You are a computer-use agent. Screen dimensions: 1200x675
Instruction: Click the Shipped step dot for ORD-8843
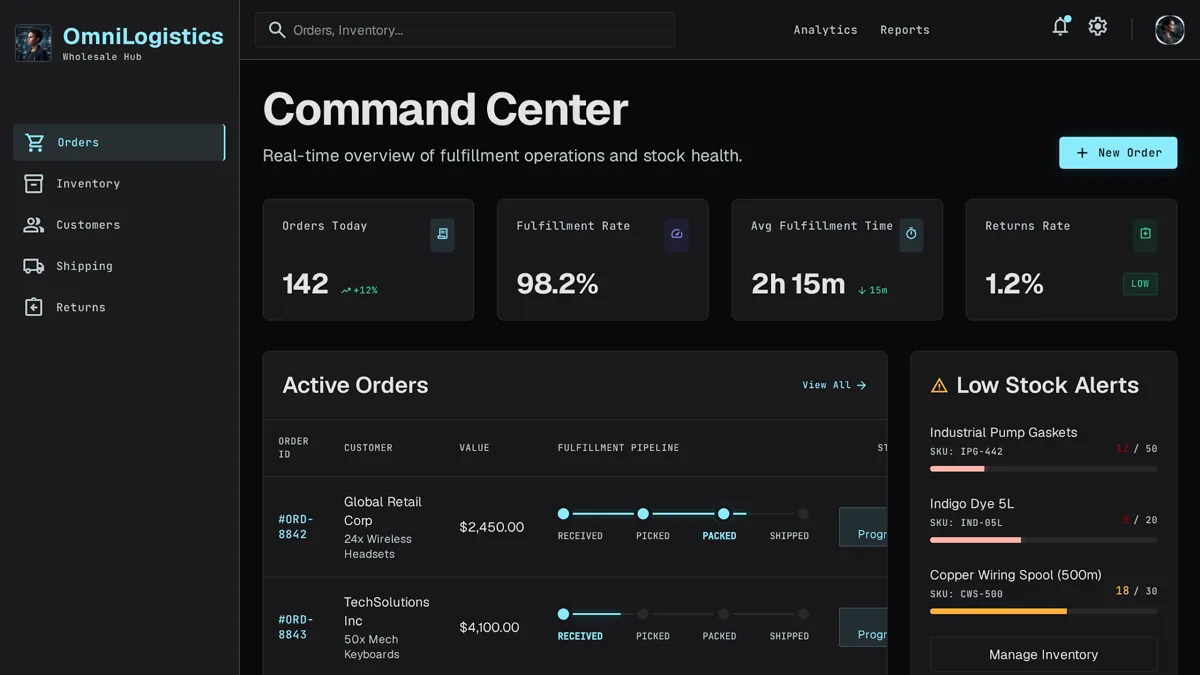pyautogui.click(x=803, y=614)
